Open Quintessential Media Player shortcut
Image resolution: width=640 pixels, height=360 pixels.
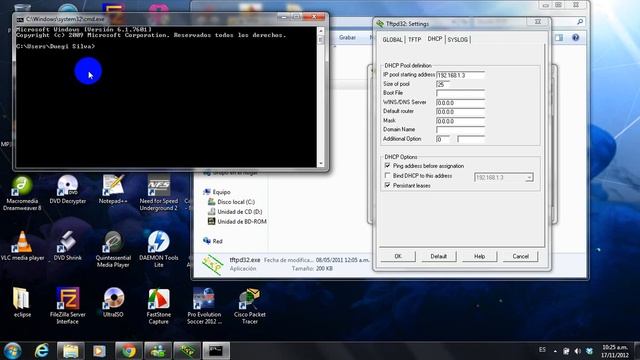coord(113,250)
